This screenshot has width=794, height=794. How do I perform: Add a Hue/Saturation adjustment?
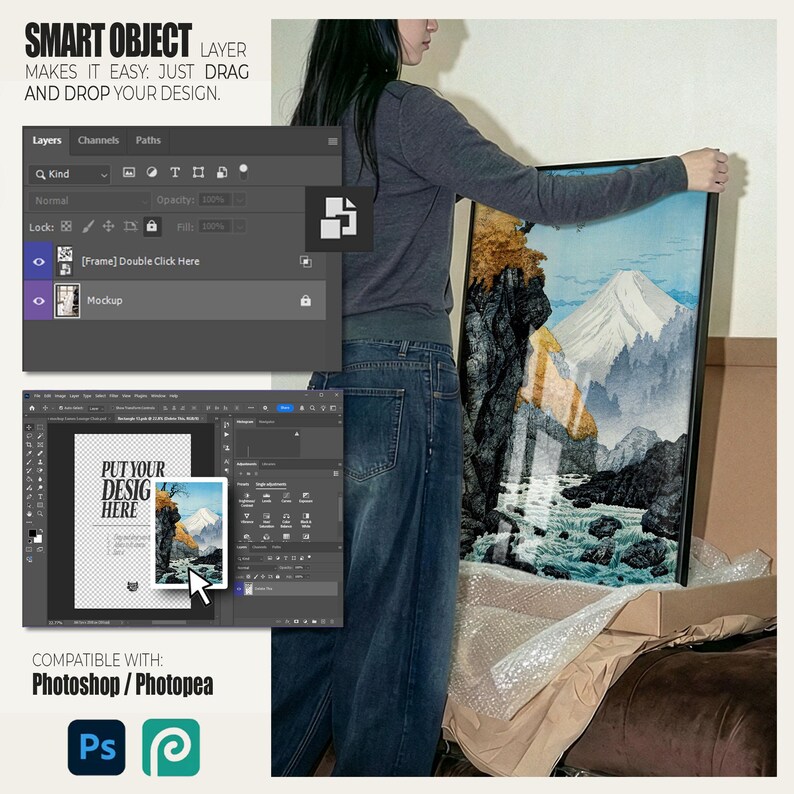click(266, 520)
